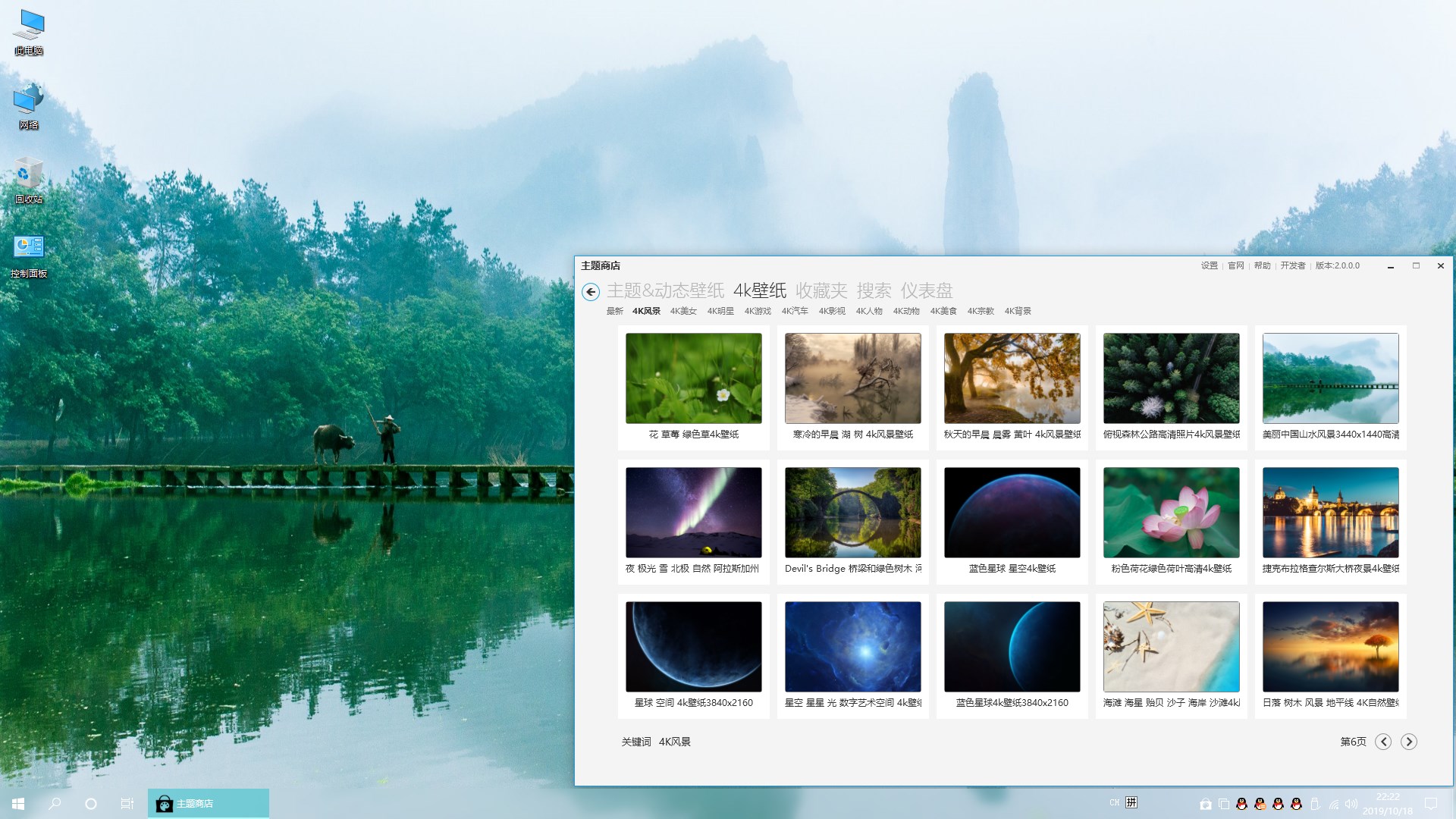Click the 拼 input method indicator
Viewport: 1456px width, 819px height.
(1131, 802)
